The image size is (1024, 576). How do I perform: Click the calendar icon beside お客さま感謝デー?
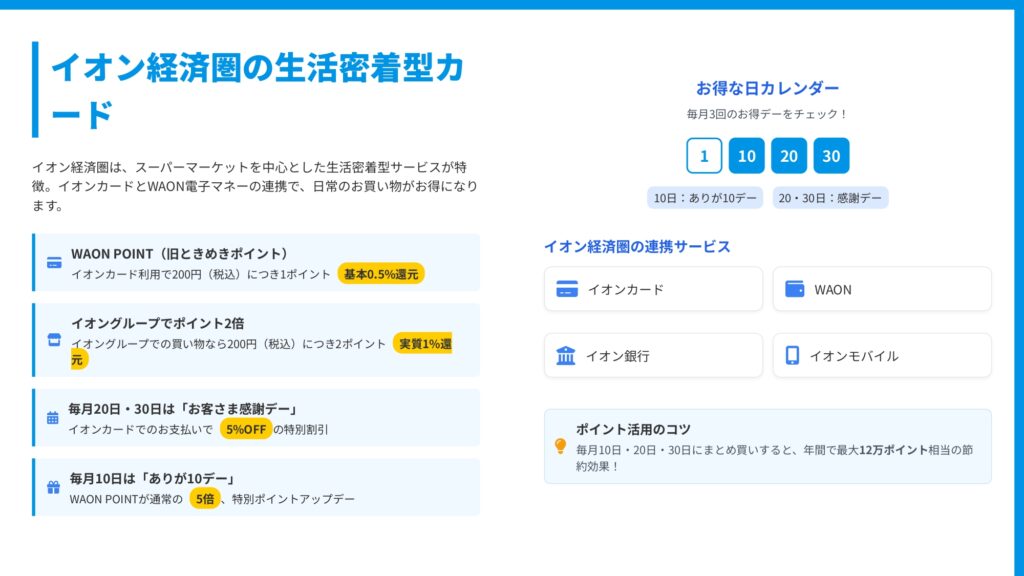click(53, 418)
